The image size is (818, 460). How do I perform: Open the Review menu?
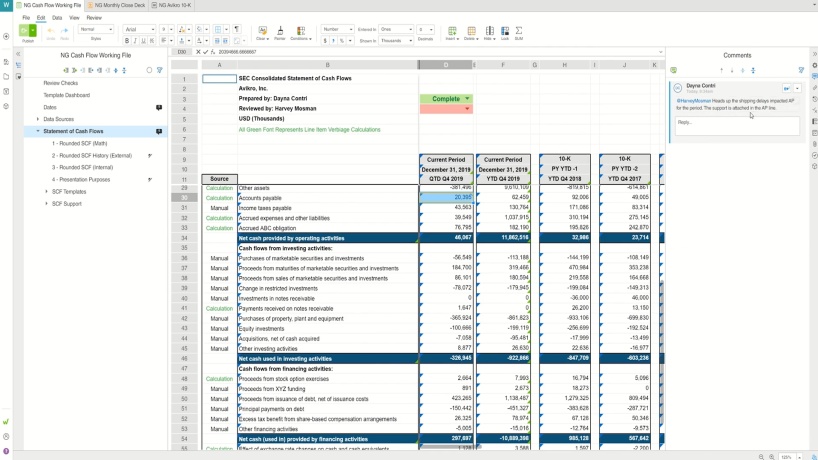tap(94, 18)
